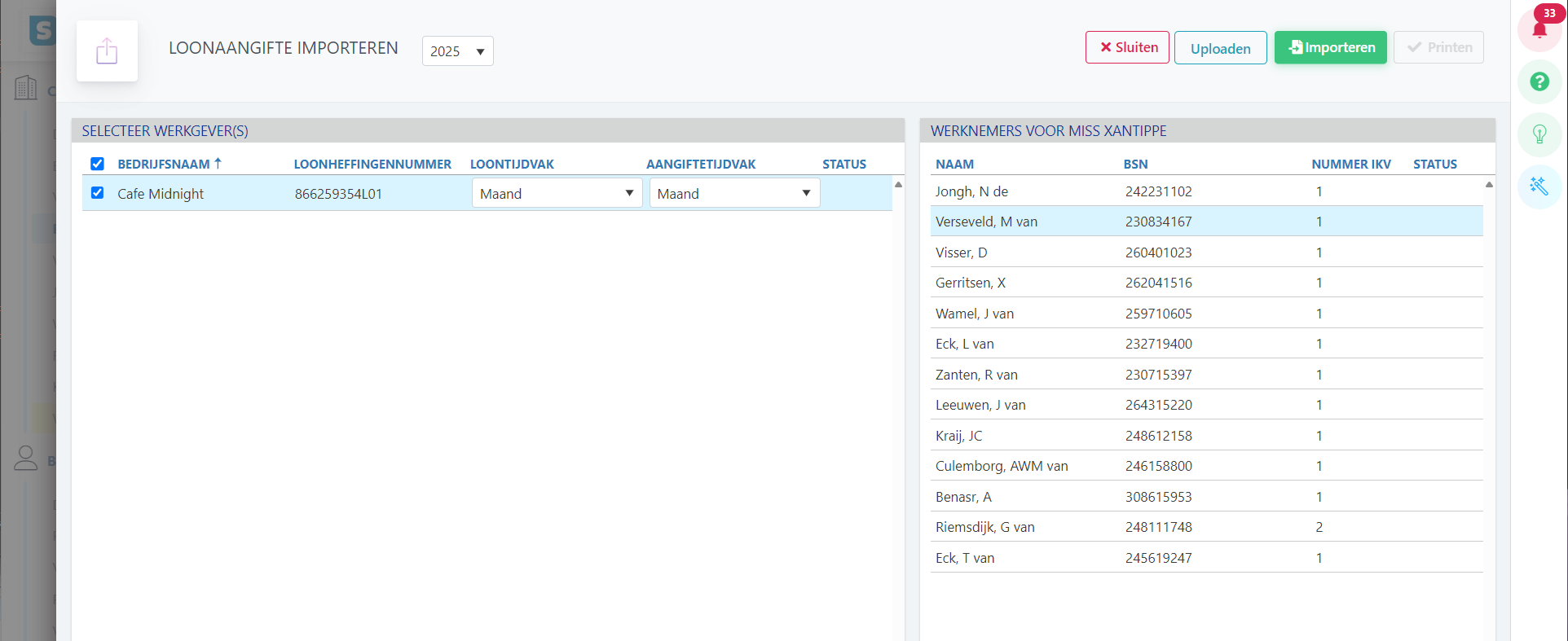Click the Loontijdvak column header

(512, 164)
